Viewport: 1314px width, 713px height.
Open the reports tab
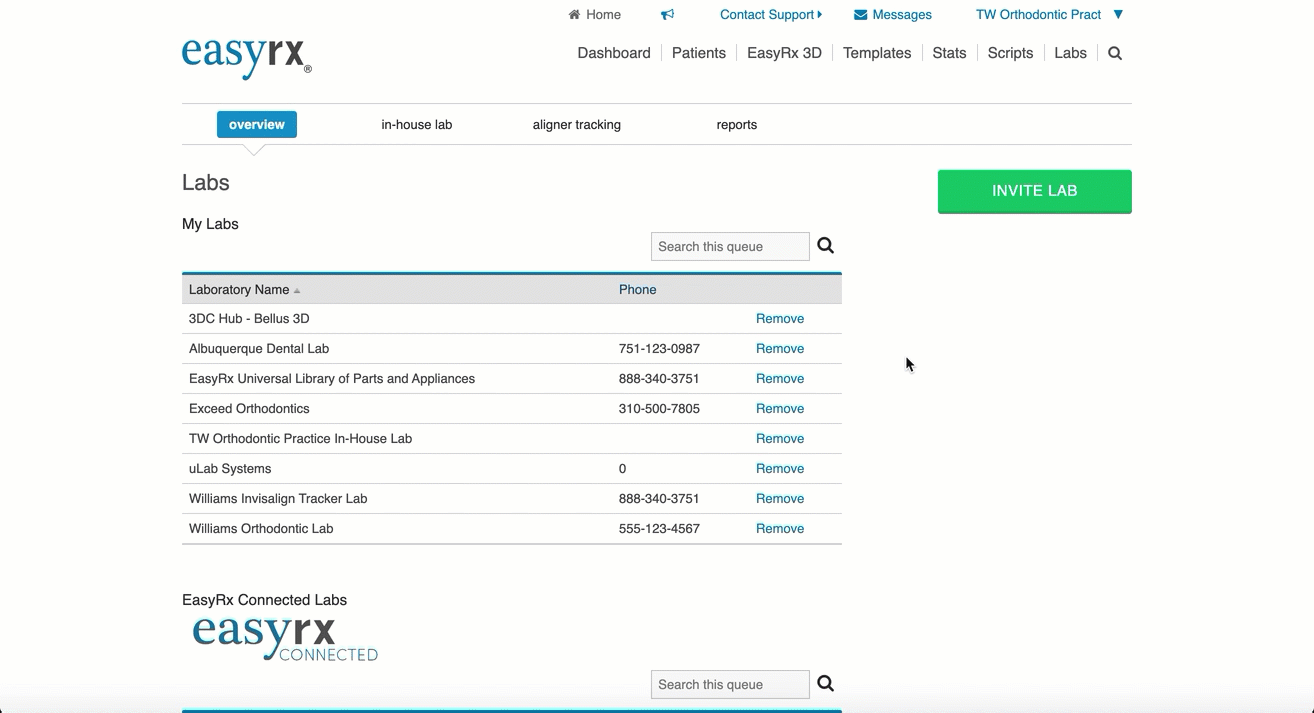point(737,125)
